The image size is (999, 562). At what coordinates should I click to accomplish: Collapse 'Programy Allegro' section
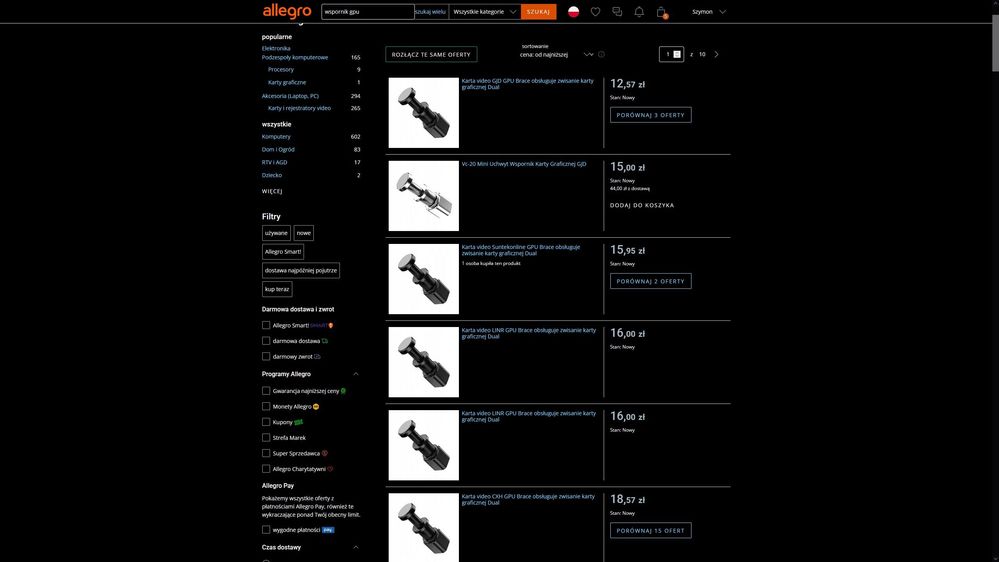[x=356, y=374]
